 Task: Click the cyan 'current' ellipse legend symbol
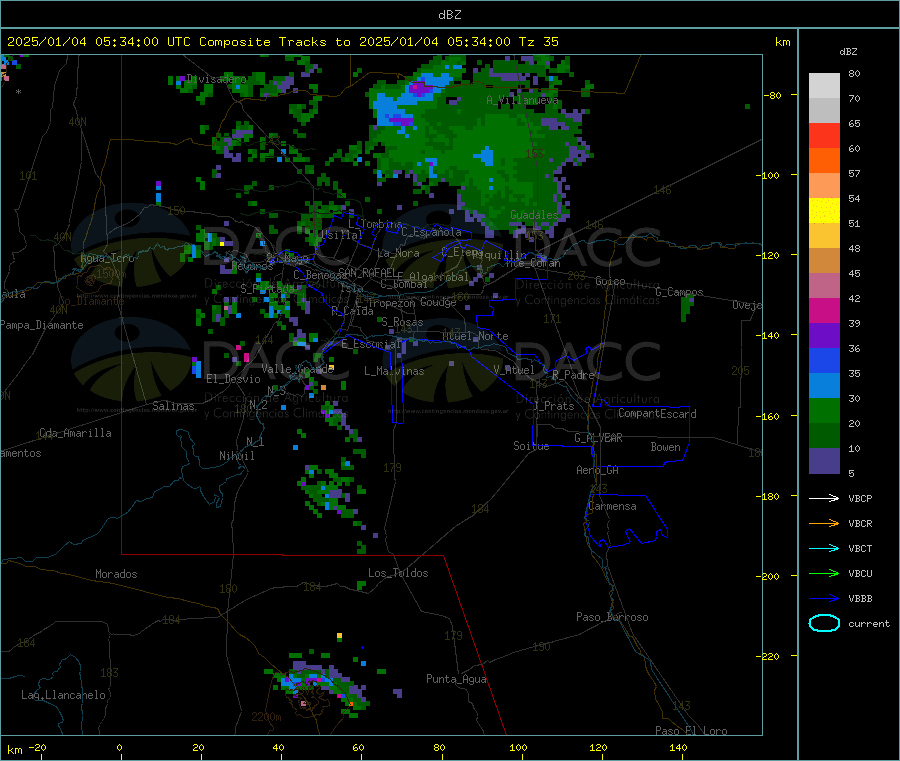click(824, 623)
